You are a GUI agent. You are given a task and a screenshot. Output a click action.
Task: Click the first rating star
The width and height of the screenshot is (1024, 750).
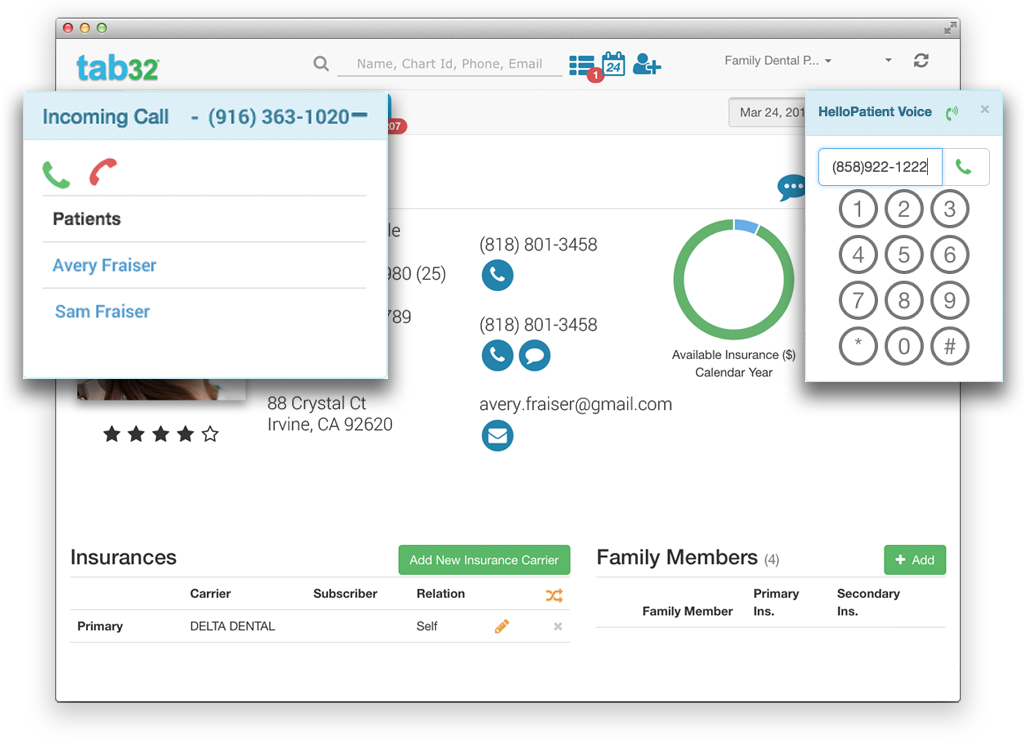point(112,434)
